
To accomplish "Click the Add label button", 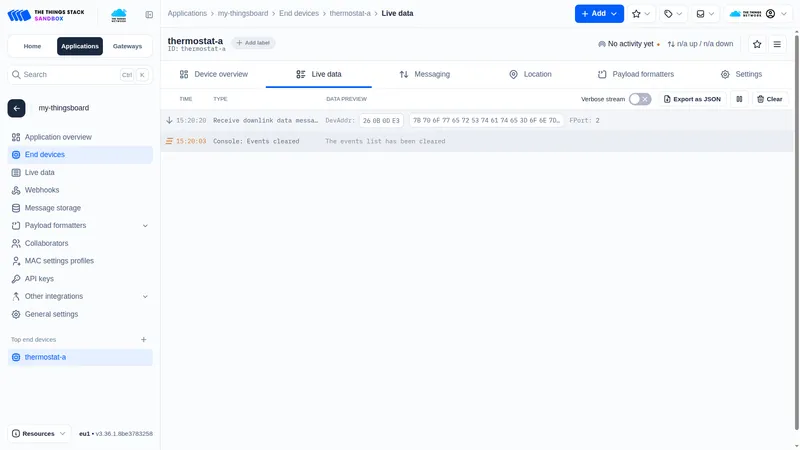I will click(253, 43).
